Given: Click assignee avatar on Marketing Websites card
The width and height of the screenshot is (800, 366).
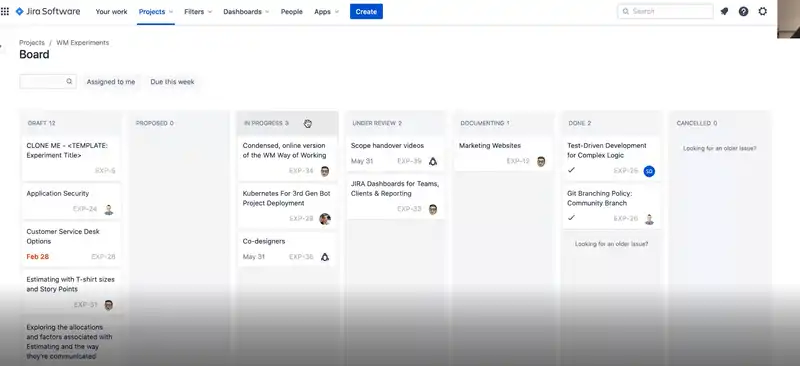Looking at the screenshot, I should 541,161.
